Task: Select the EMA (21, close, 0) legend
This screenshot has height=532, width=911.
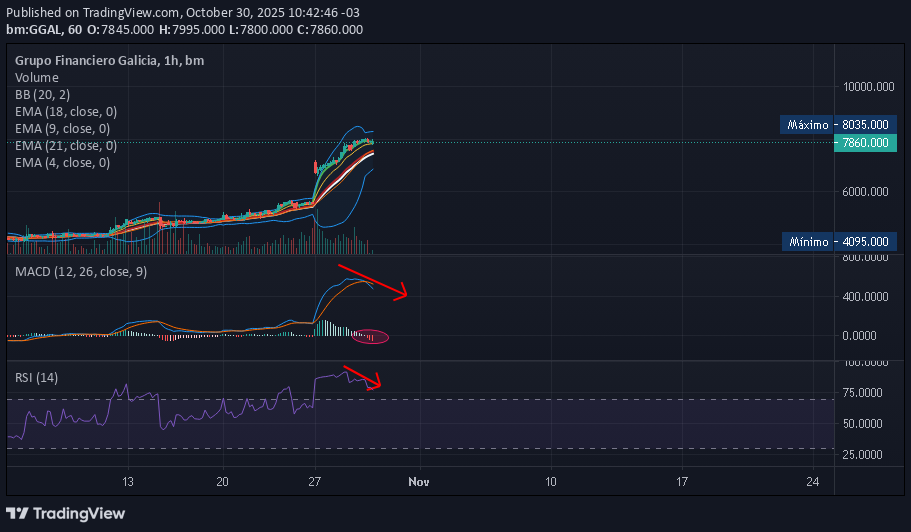Action: 66,145
